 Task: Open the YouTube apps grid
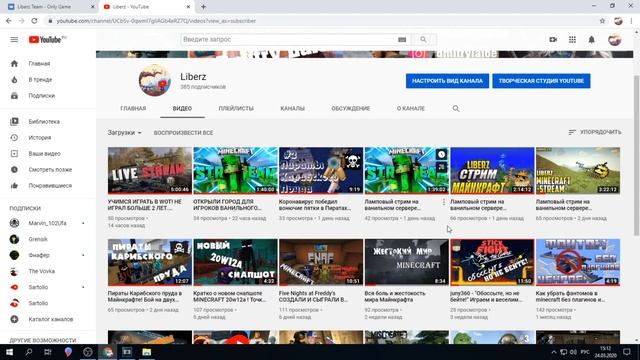coord(572,40)
